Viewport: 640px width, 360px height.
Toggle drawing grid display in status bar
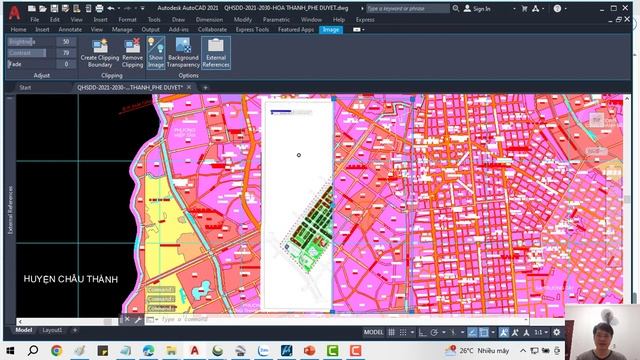tap(391, 332)
